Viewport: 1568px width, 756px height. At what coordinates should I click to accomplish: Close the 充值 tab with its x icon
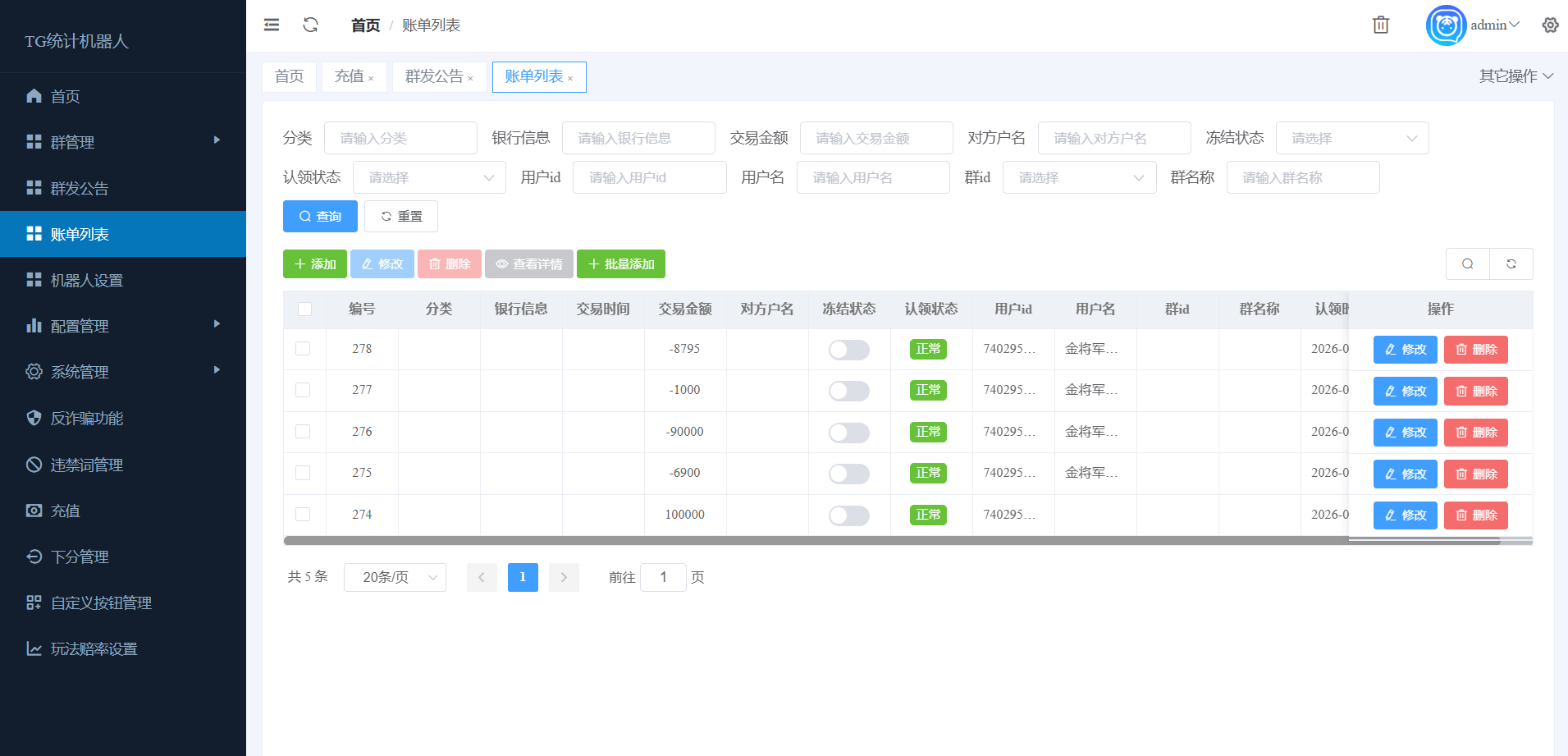[371, 79]
